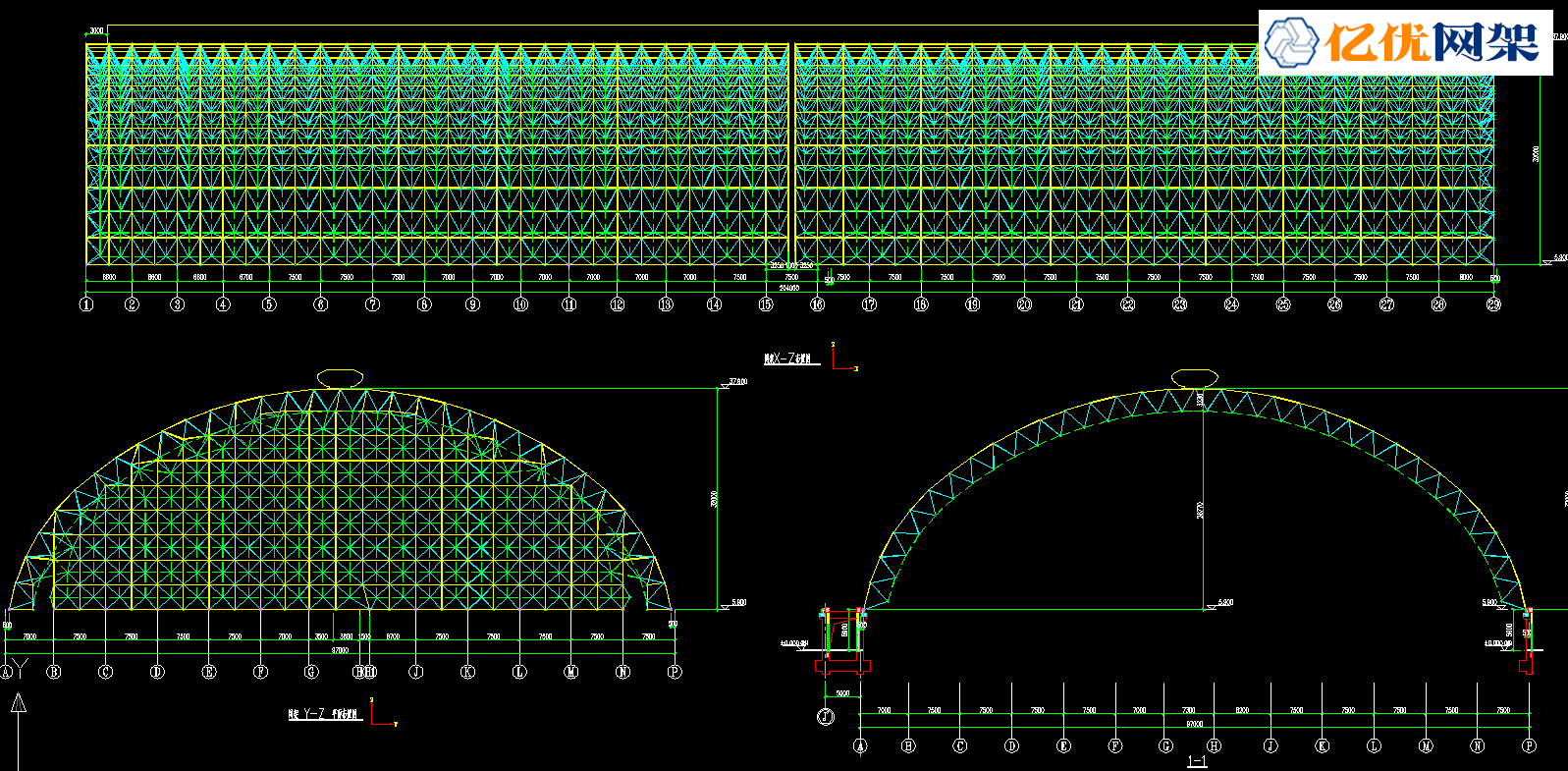Select the J' axis bubble beside section 1-1
Viewport: 1568px width, 771px height.
826,717
